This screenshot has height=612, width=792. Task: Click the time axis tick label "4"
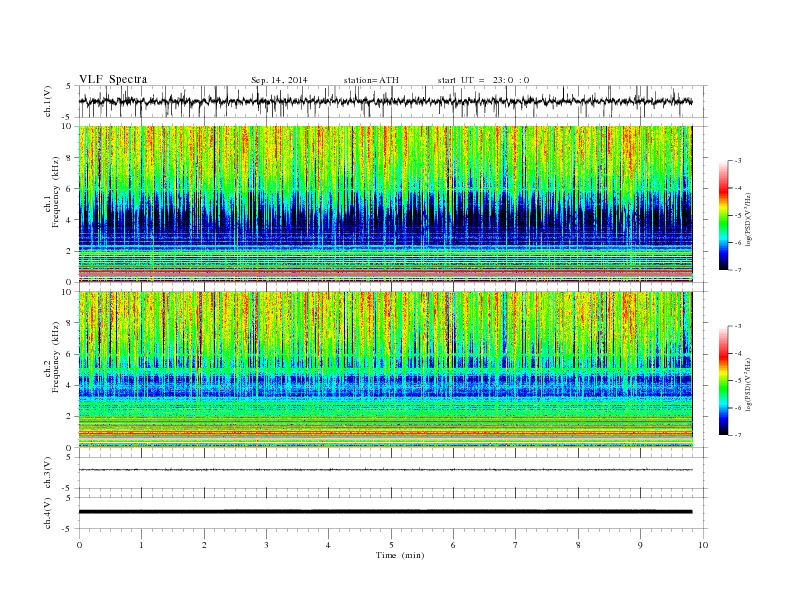[x=328, y=545]
